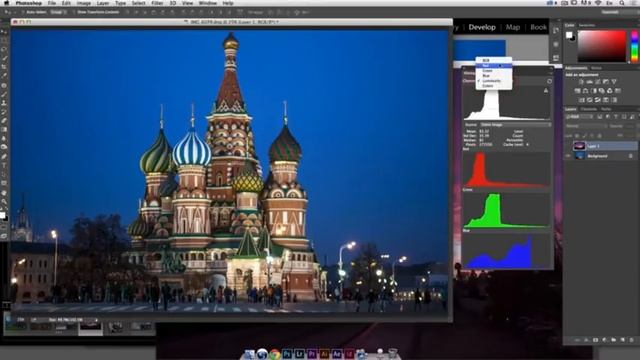Screen dimensions: 640x360
Task: Open Chrome from the Dock
Action: (275, 354)
